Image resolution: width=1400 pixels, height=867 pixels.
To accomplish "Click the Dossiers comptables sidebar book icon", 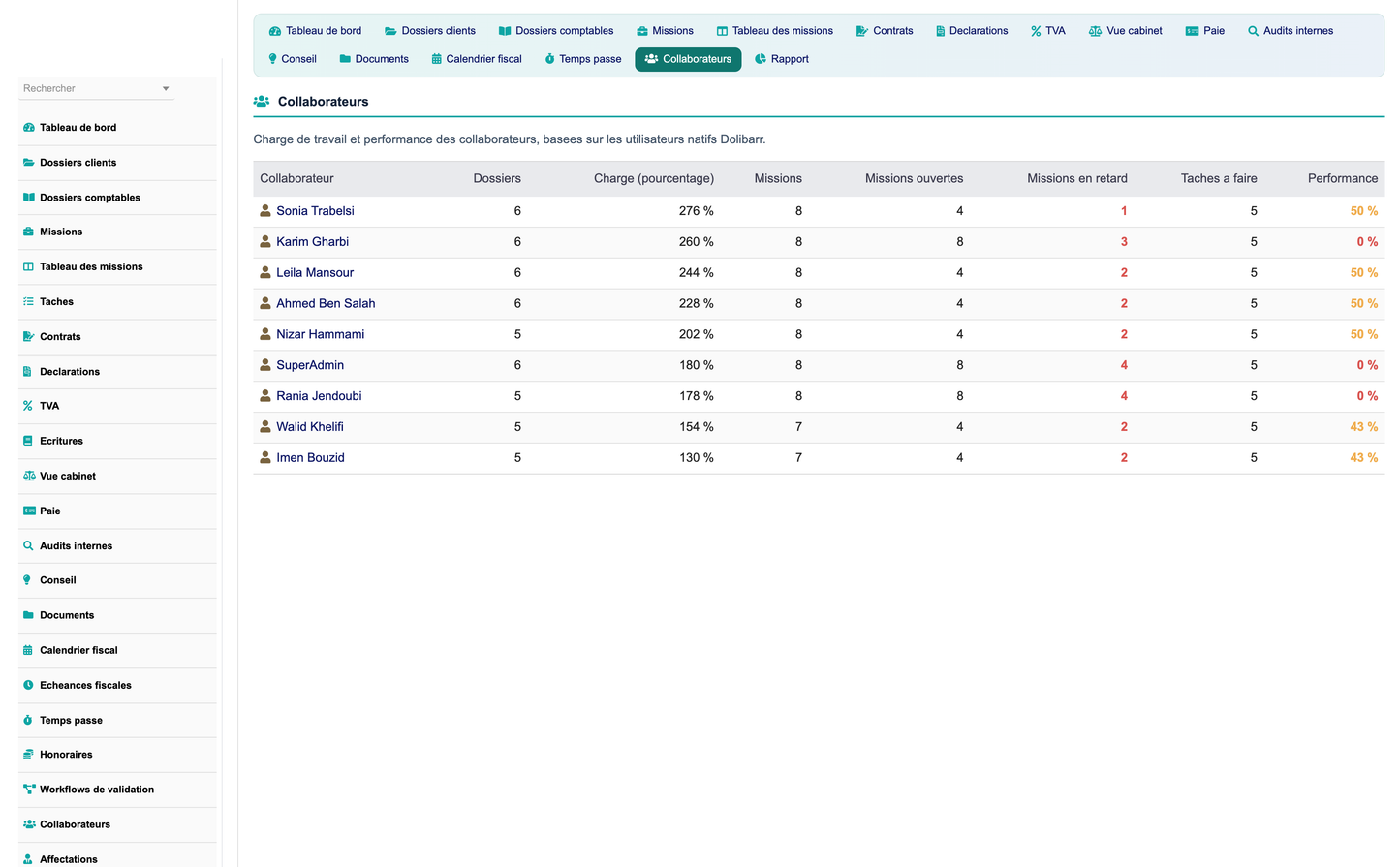I will click(x=28, y=198).
